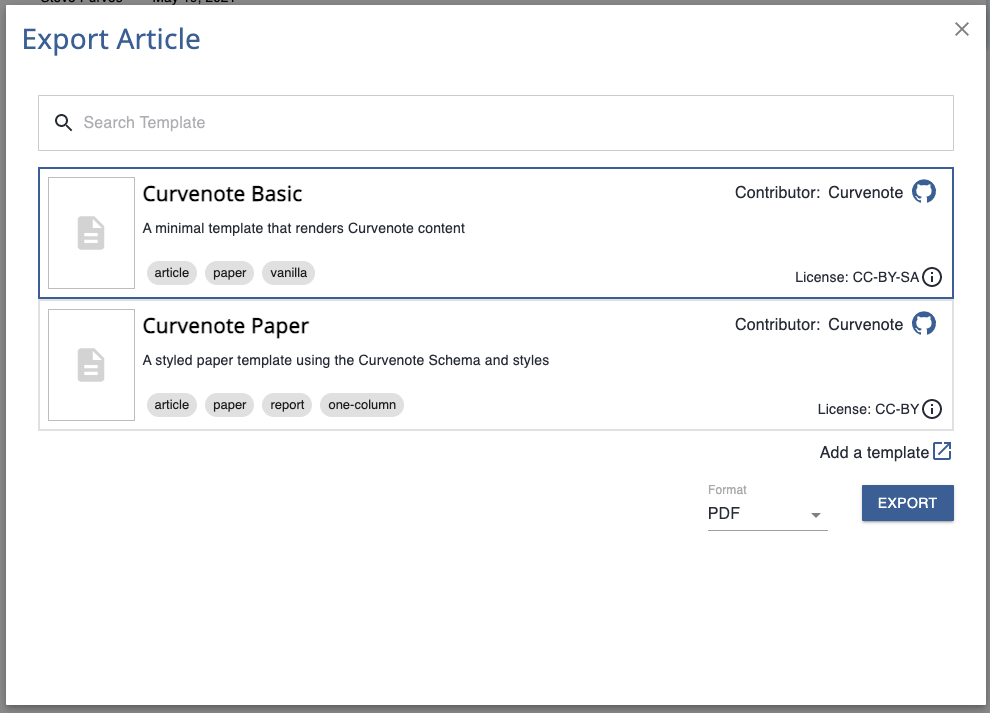Open the PDF Format dropdown

767,513
